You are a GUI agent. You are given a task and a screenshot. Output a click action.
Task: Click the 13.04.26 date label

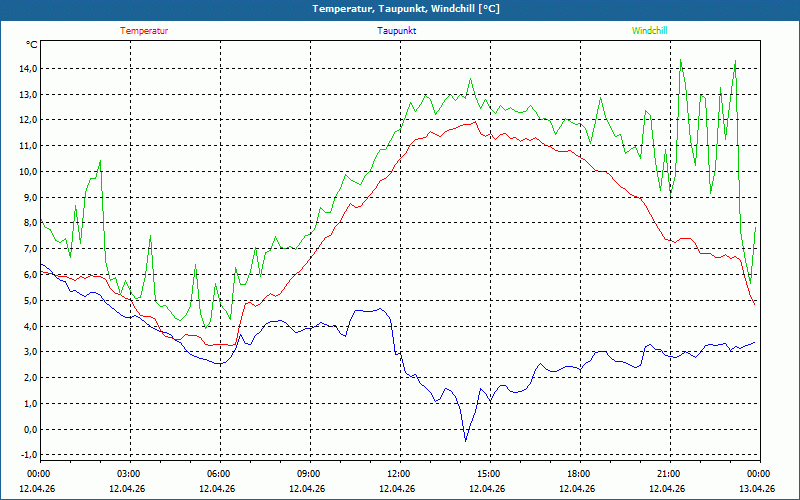pyautogui.click(x=757, y=489)
